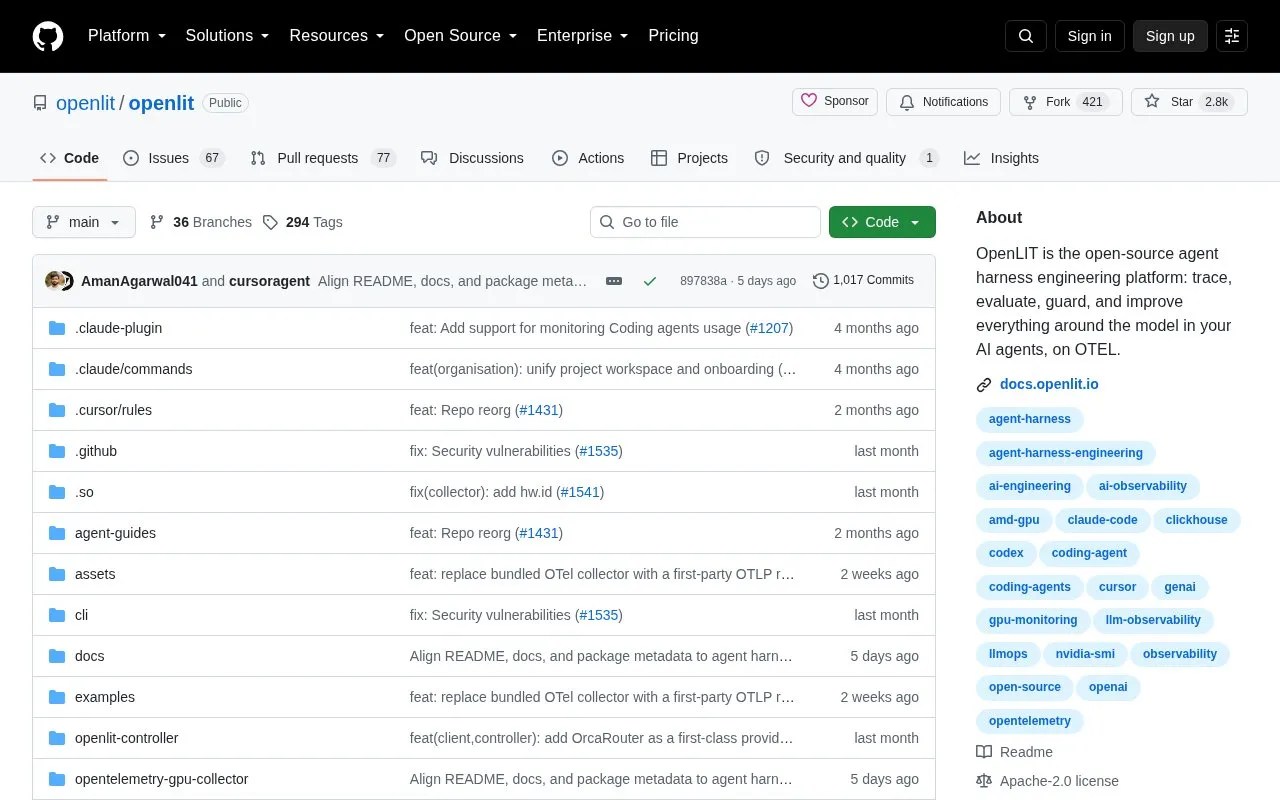The height and width of the screenshot is (800, 1280).
Task: Click the search magnifier icon in header
Action: click(x=1026, y=36)
